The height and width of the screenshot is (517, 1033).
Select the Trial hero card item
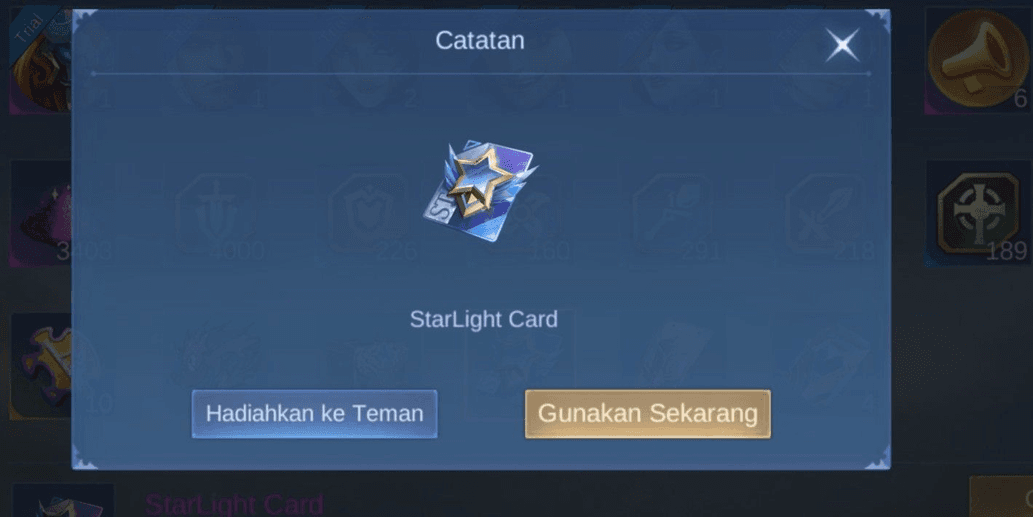click(x=41, y=61)
